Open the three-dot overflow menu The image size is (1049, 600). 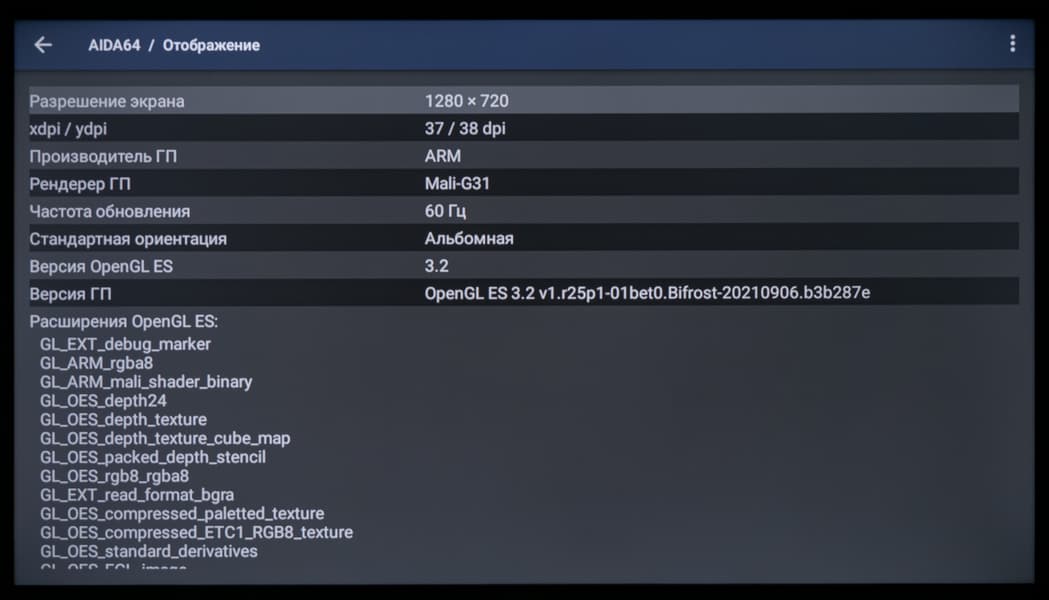click(1012, 44)
